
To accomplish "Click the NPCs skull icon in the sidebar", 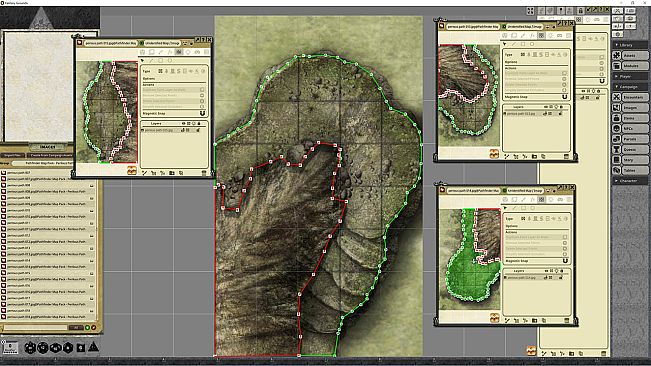I will (617, 129).
